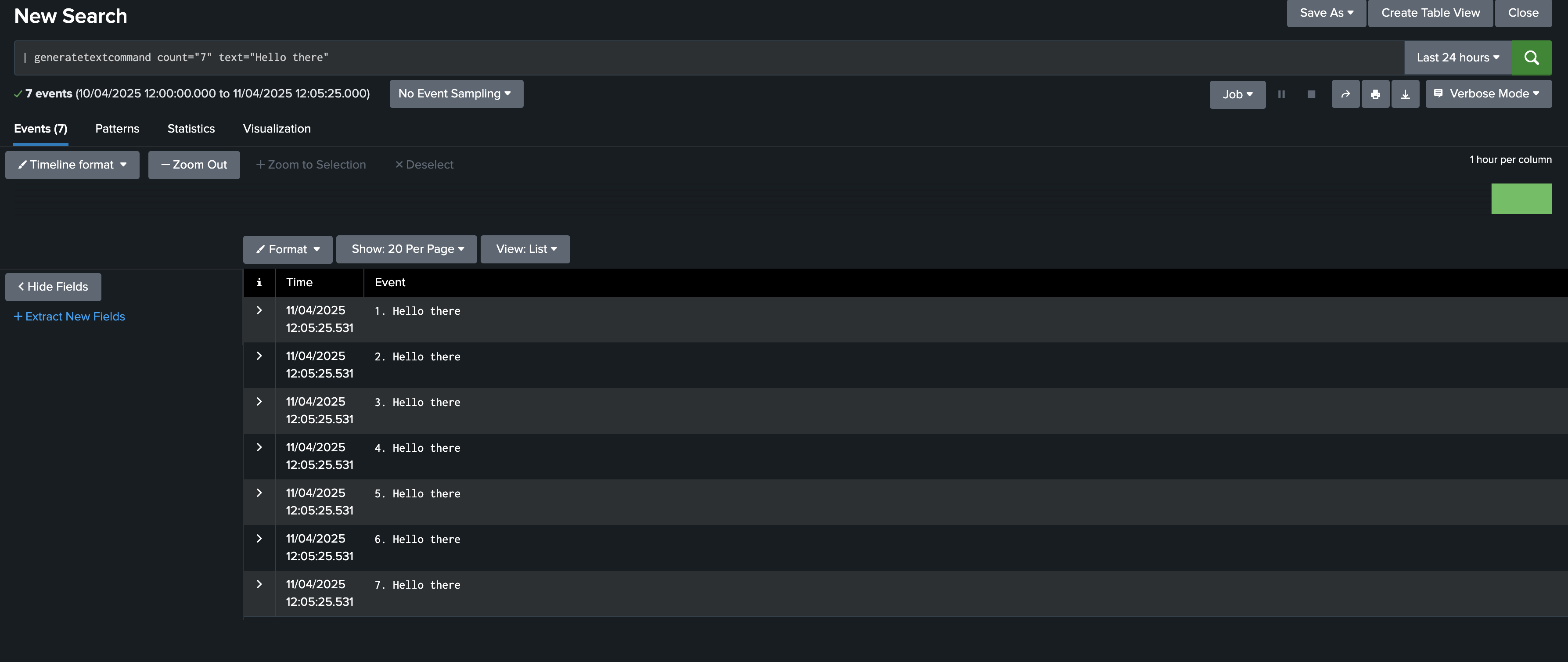The height and width of the screenshot is (662, 1568).
Task: Pause the search job
Action: (1281, 94)
